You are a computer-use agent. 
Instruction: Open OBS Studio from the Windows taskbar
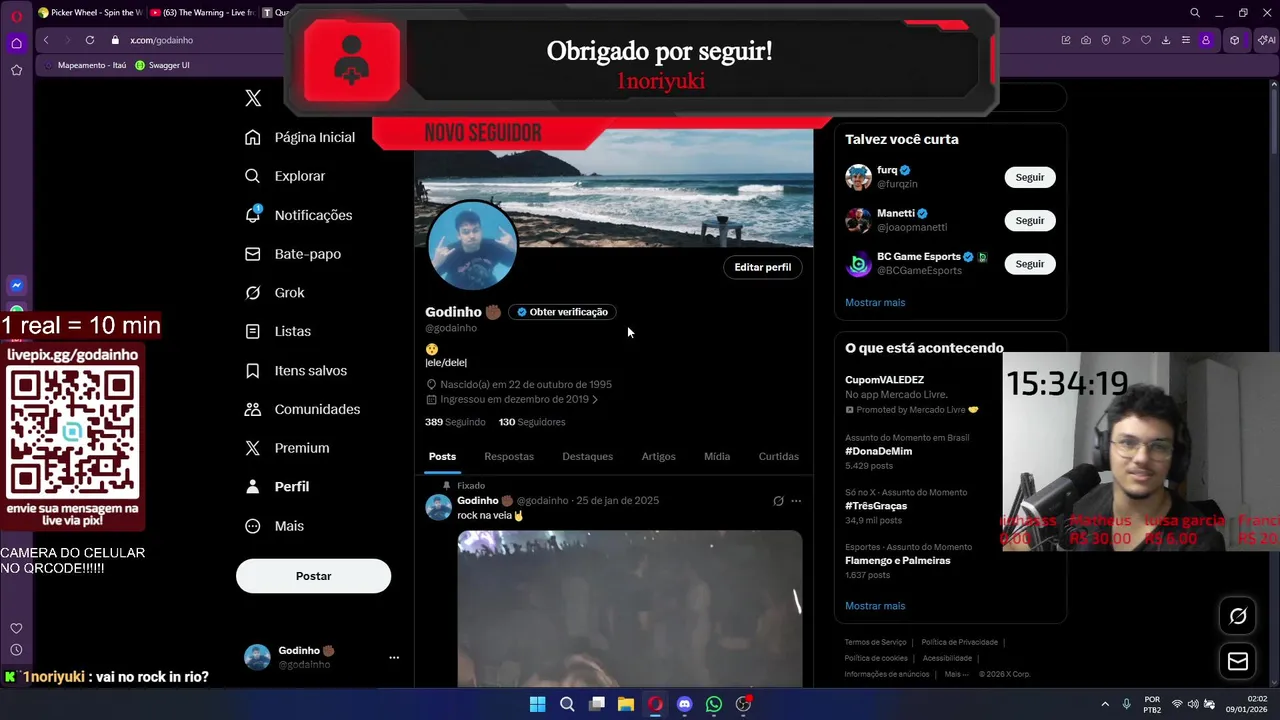coord(743,704)
